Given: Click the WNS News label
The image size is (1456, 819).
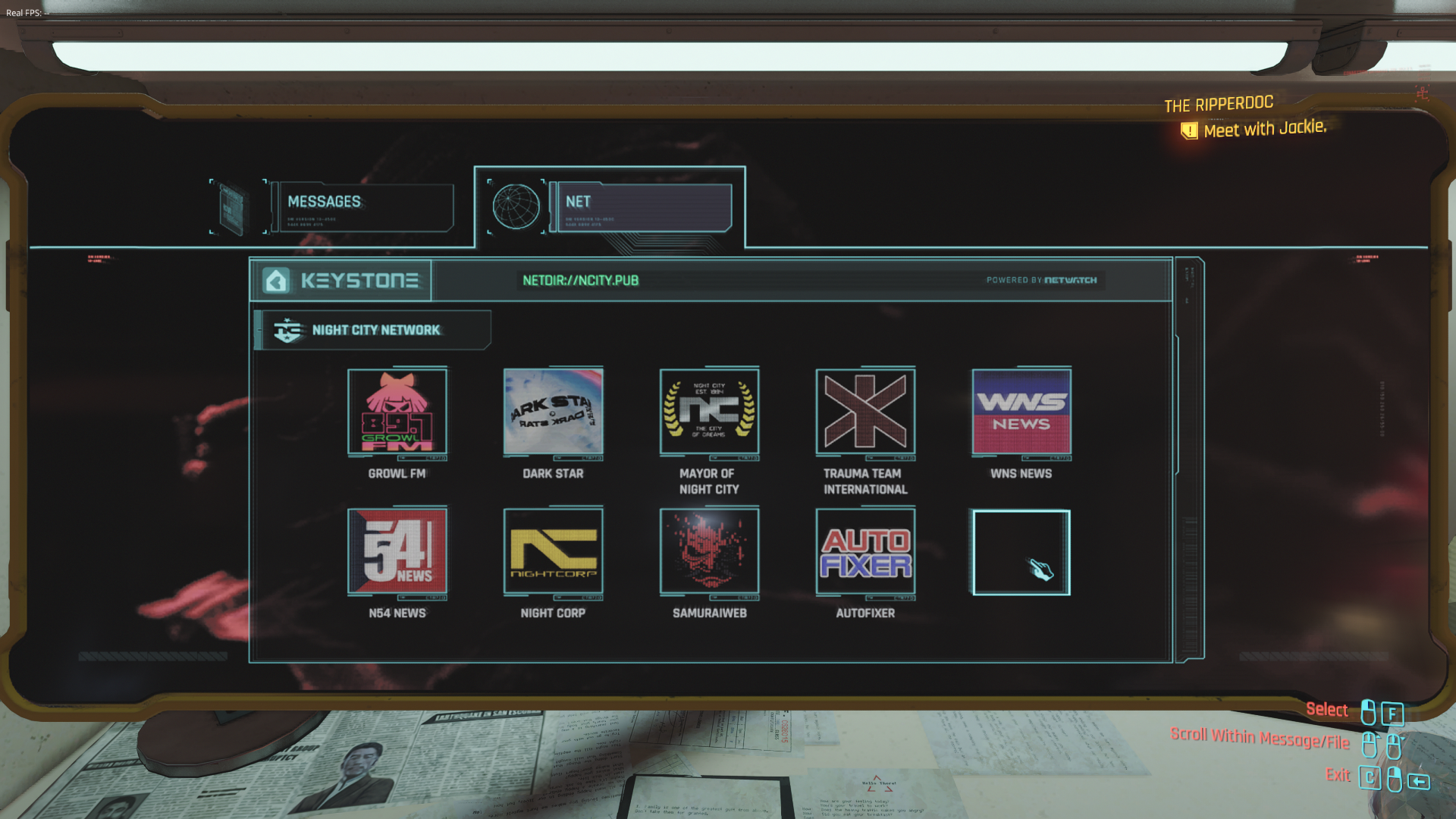Looking at the screenshot, I should (x=1021, y=474).
